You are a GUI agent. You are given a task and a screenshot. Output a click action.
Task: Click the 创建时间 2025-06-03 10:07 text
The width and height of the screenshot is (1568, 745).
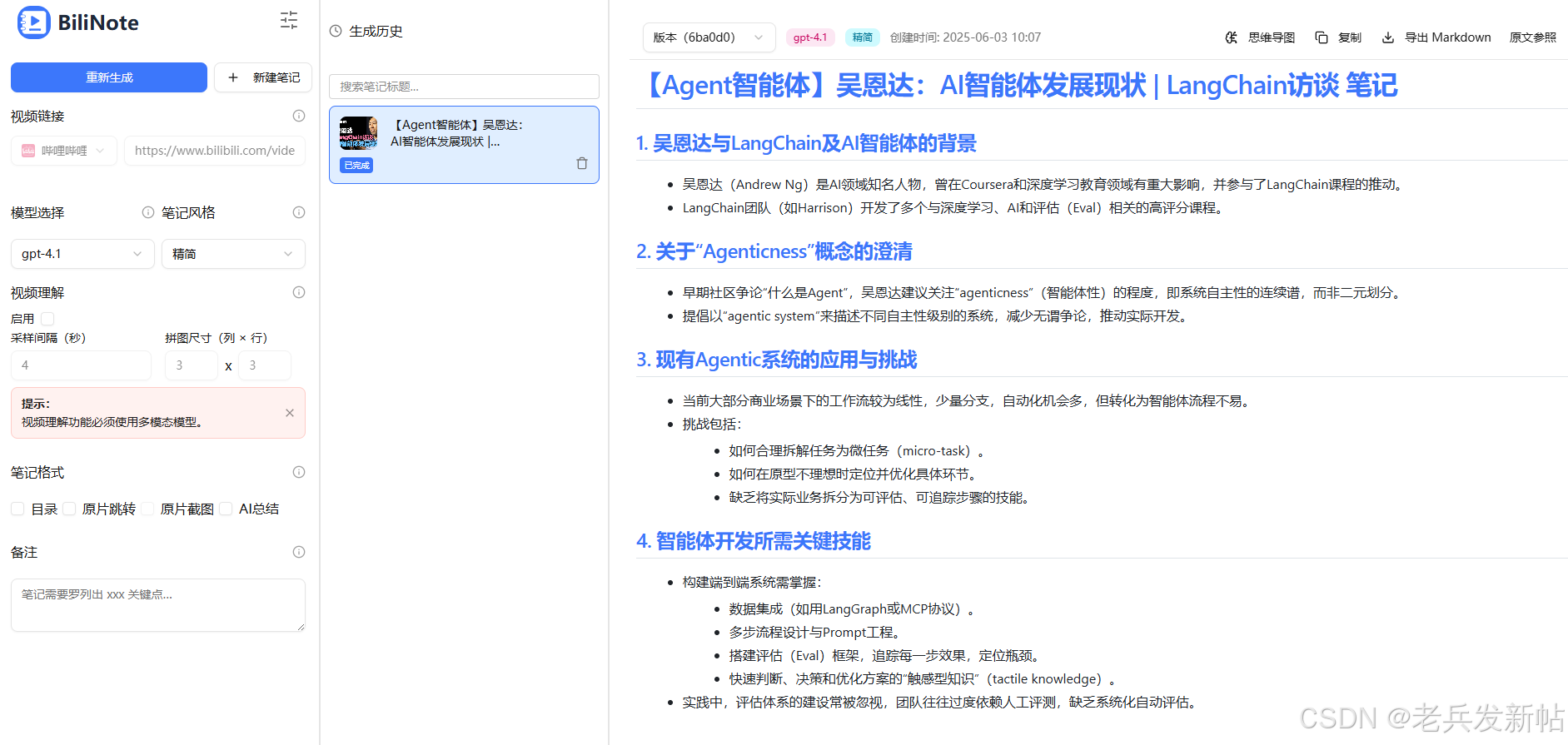click(x=965, y=37)
